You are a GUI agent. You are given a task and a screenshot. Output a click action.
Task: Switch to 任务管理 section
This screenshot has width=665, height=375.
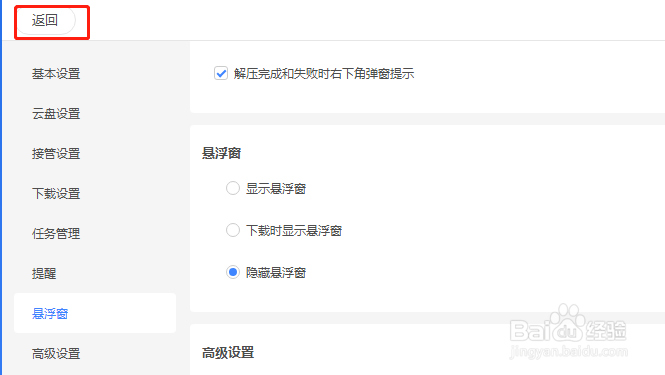(56, 233)
